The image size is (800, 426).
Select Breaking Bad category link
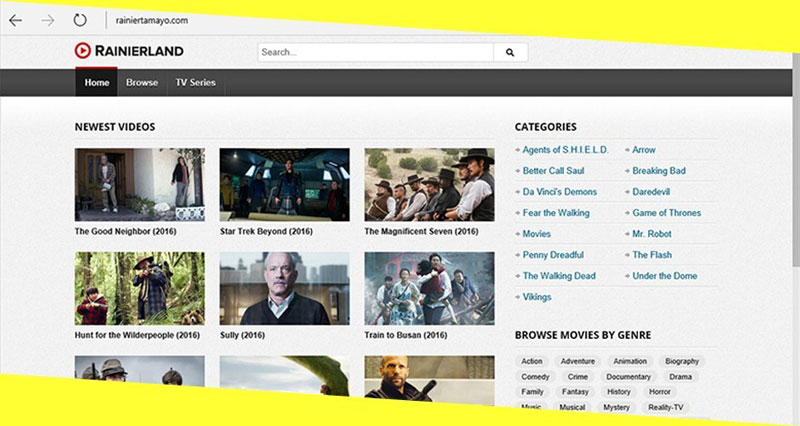[x=658, y=171]
